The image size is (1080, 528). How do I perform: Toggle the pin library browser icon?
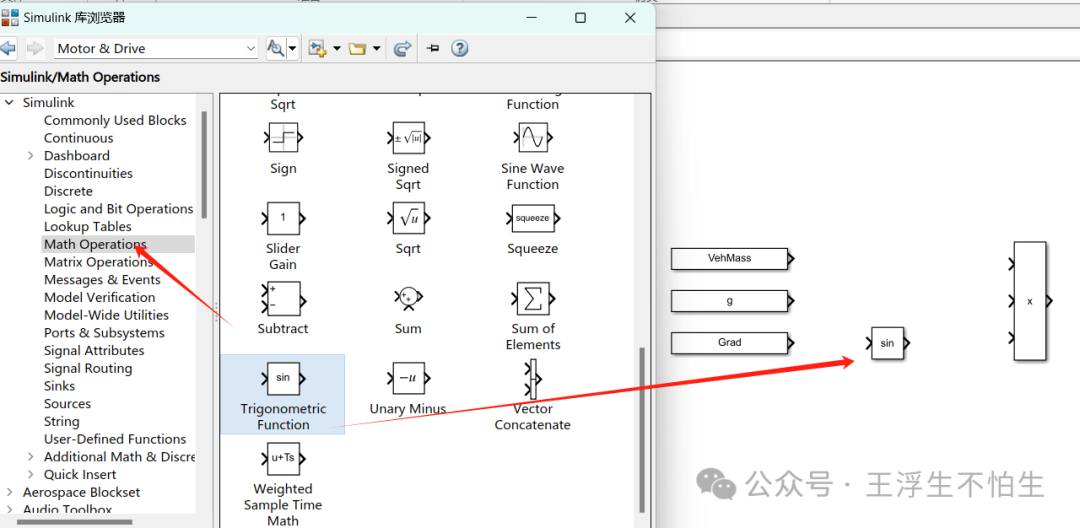[433, 48]
